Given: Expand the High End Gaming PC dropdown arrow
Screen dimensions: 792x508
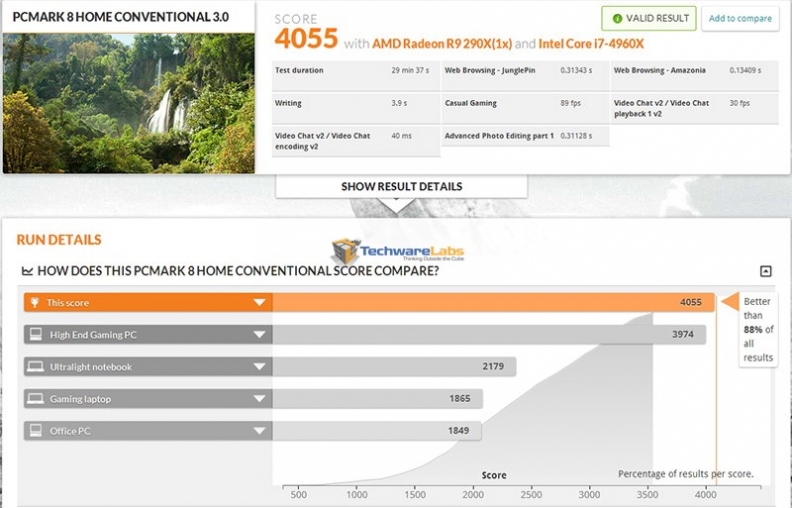Looking at the screenshot, I should [260, 334].
